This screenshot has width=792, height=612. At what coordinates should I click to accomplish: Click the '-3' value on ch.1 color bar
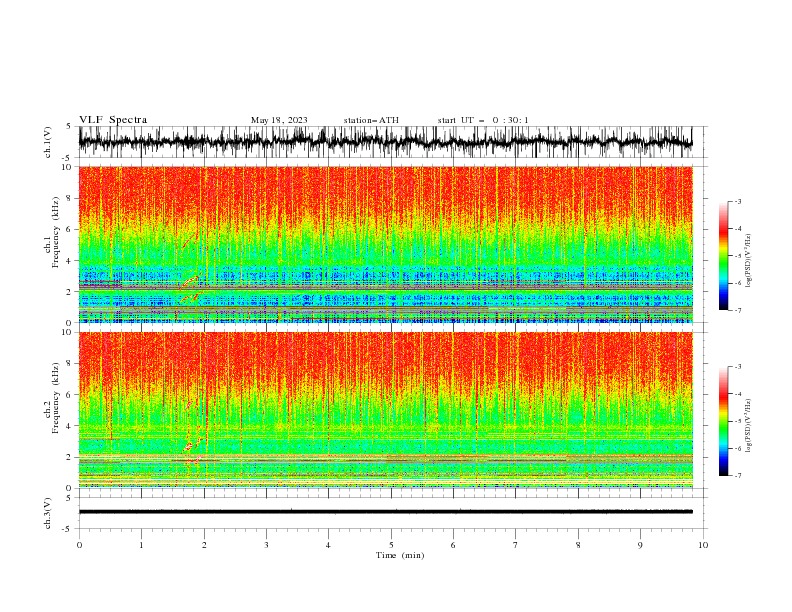coord(737,201)
